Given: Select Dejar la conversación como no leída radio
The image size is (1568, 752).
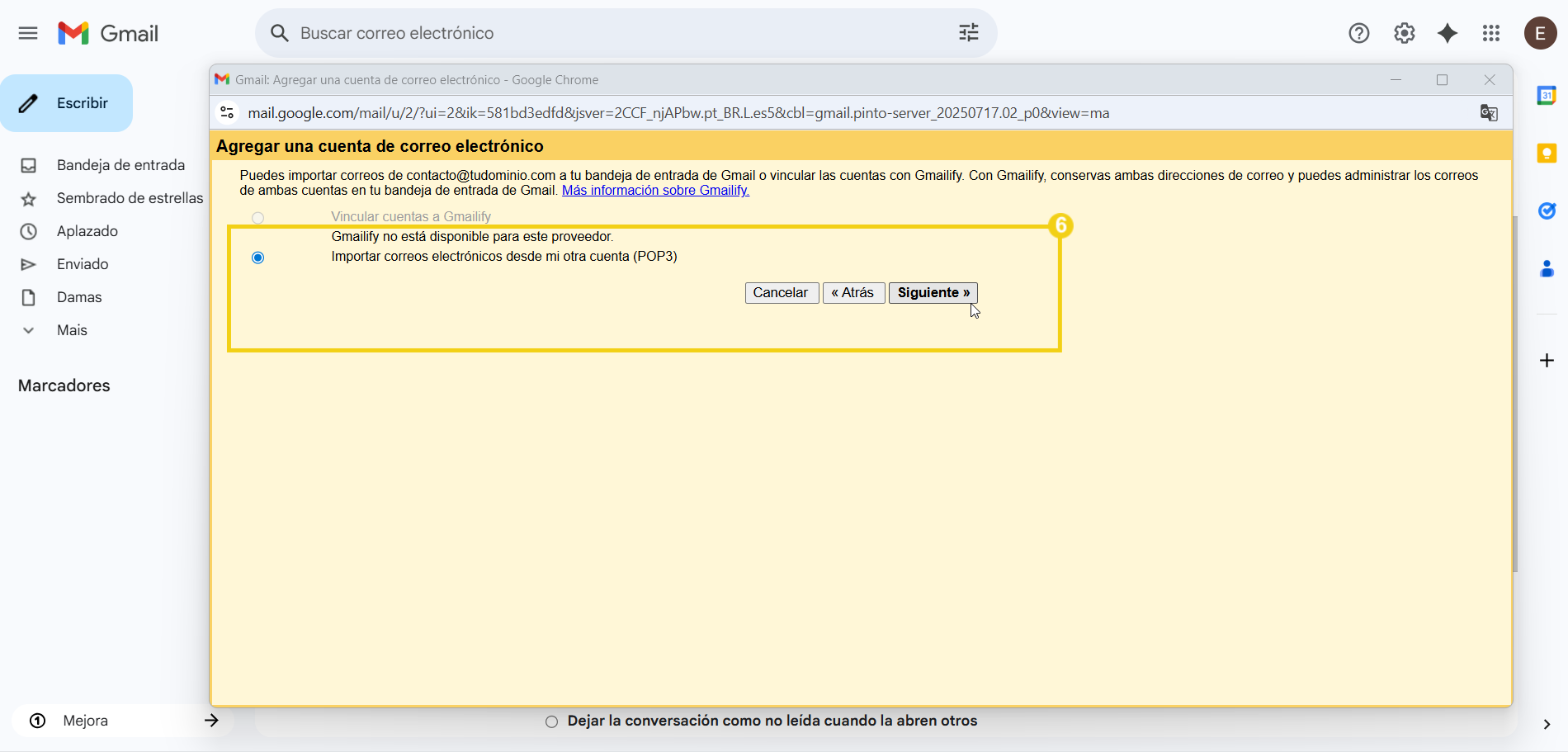Looking at the screenshot, I should tap(551, 721).
